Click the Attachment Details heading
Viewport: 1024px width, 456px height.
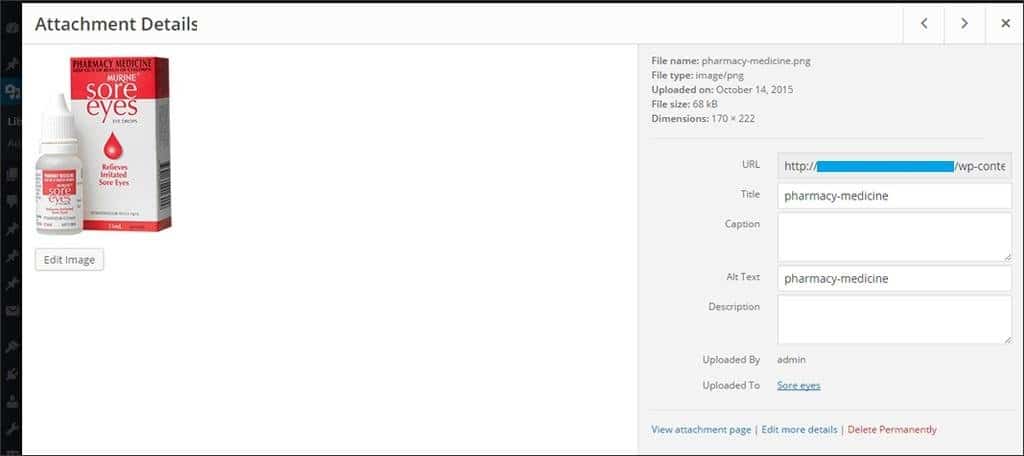(x=116, y=24)
